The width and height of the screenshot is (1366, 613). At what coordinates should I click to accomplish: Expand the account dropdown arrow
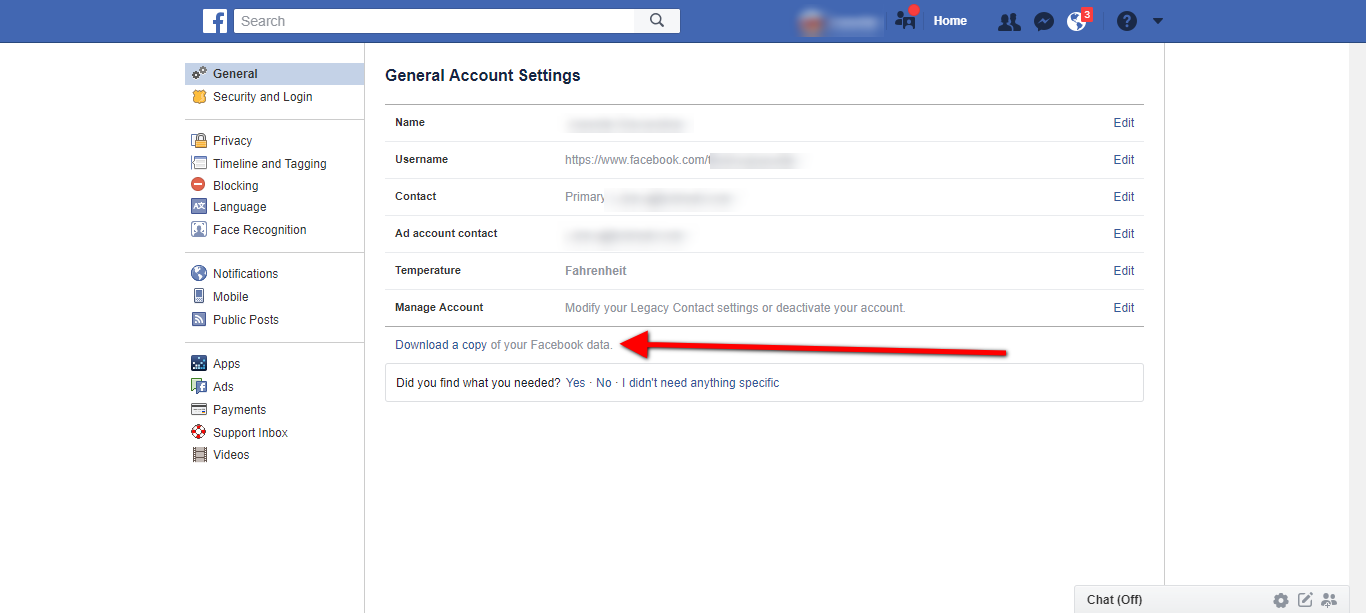(x=1158, y=21)
